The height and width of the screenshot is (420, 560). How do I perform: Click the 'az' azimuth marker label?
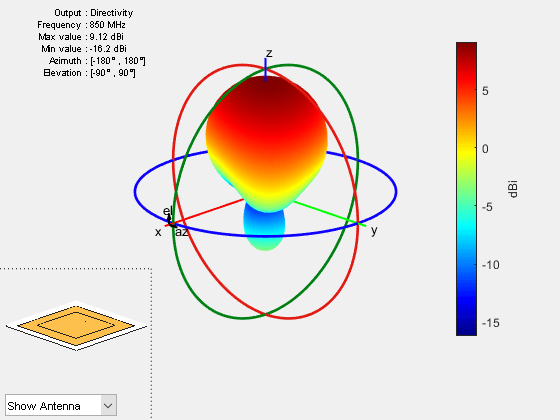(181, 232)
